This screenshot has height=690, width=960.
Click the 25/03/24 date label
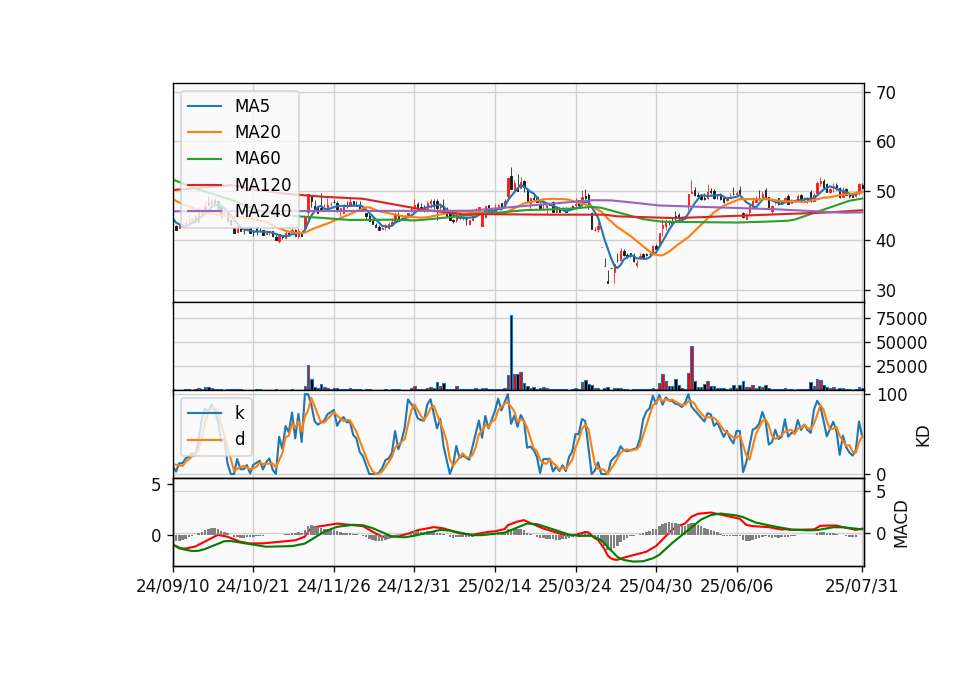click(575, 586)
